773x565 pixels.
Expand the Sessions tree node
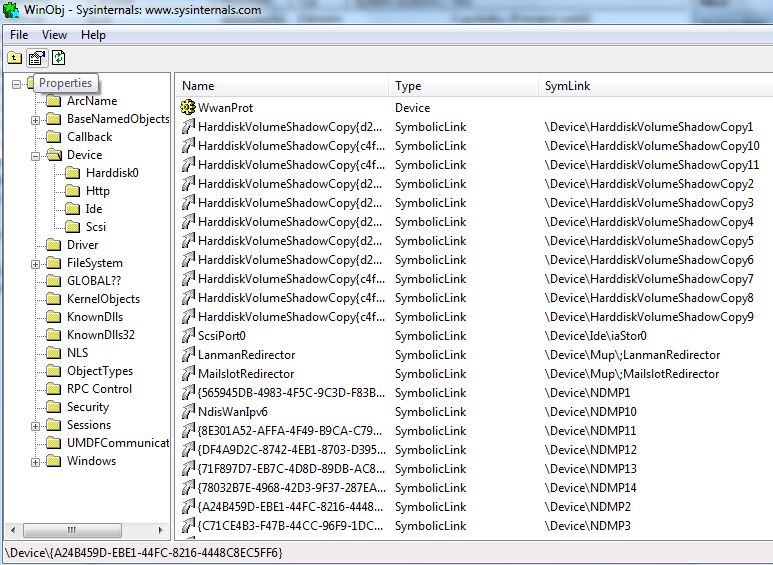pos(35,425)
